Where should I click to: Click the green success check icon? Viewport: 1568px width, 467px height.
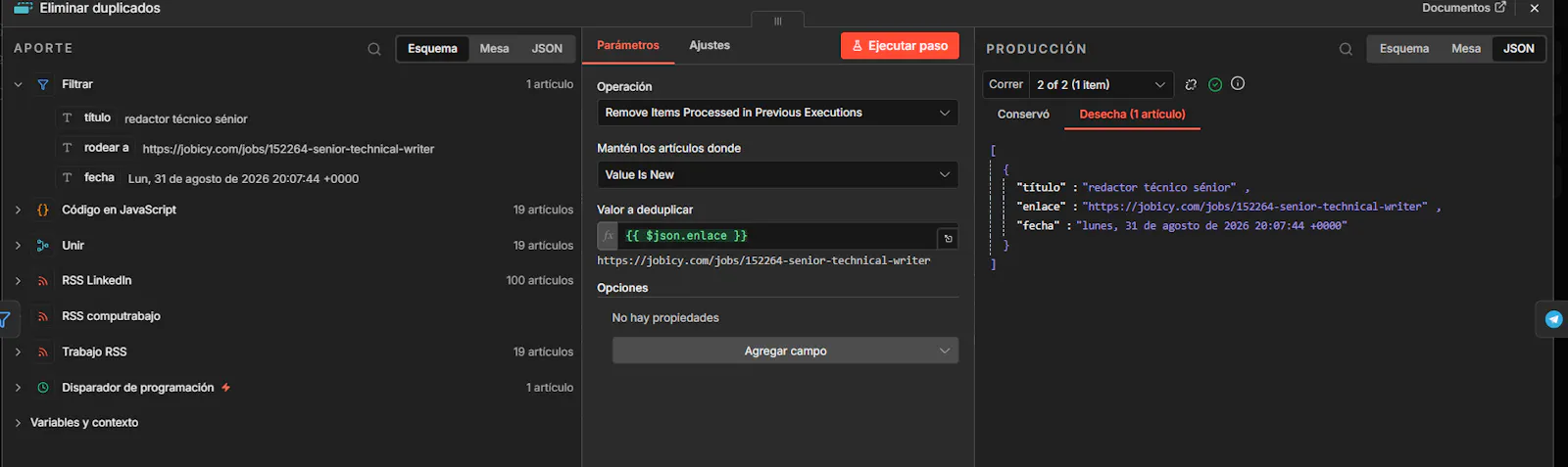(1215, 84)
